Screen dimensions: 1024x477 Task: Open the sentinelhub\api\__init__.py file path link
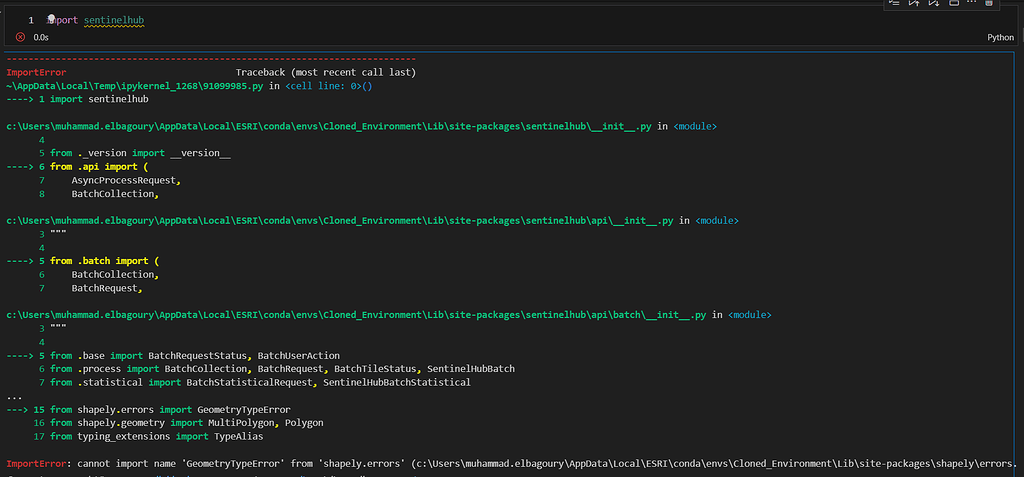(340, 221)
